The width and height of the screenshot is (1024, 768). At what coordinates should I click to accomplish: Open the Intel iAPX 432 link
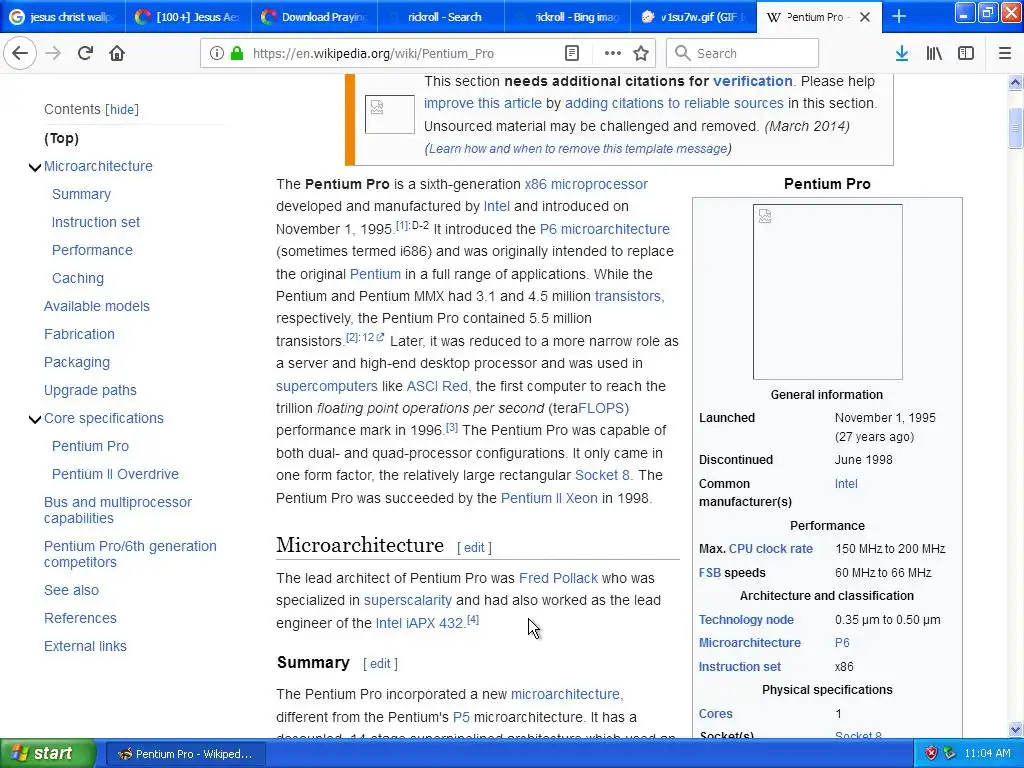pyautogui.click(x=419, y=623)
